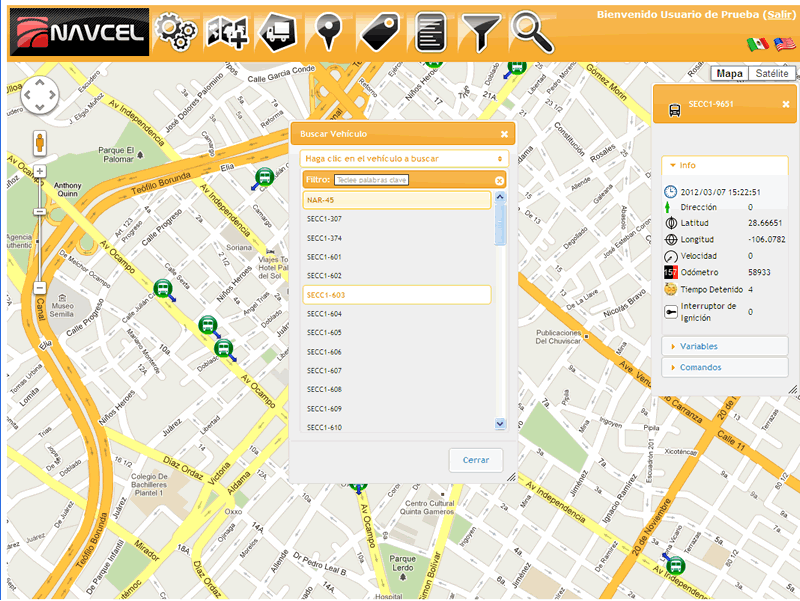Screen dimensions: 800x601
Task: Click the bus icon in SECC1-9651 header
Action: [674, 109]
